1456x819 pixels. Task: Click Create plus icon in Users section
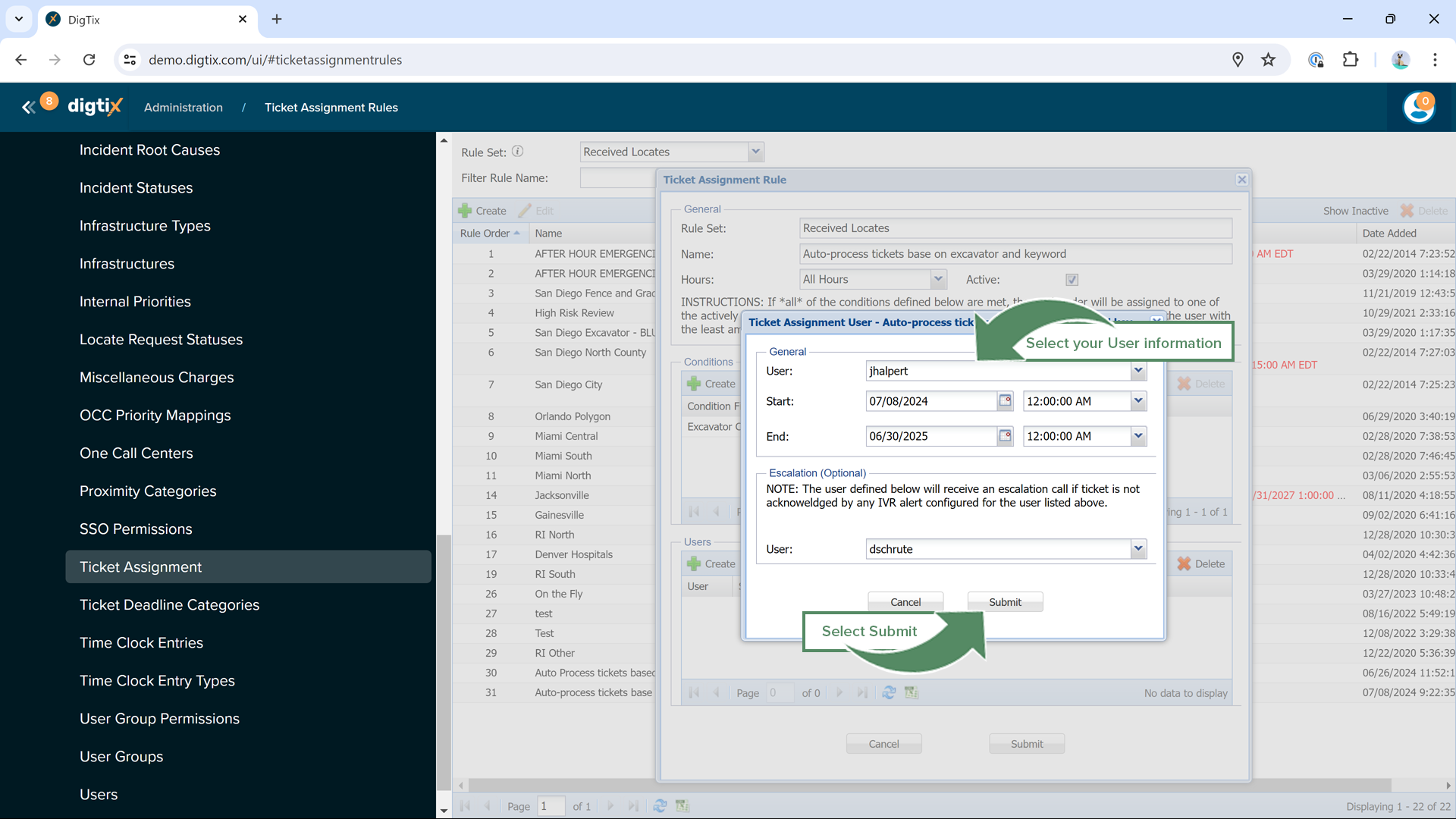pos(695,564)
